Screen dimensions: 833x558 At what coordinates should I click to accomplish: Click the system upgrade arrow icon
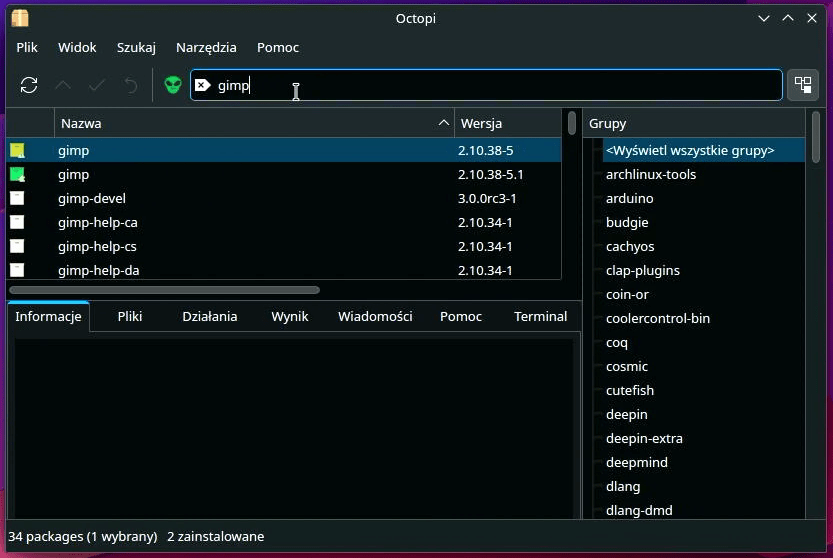point(63,85)
